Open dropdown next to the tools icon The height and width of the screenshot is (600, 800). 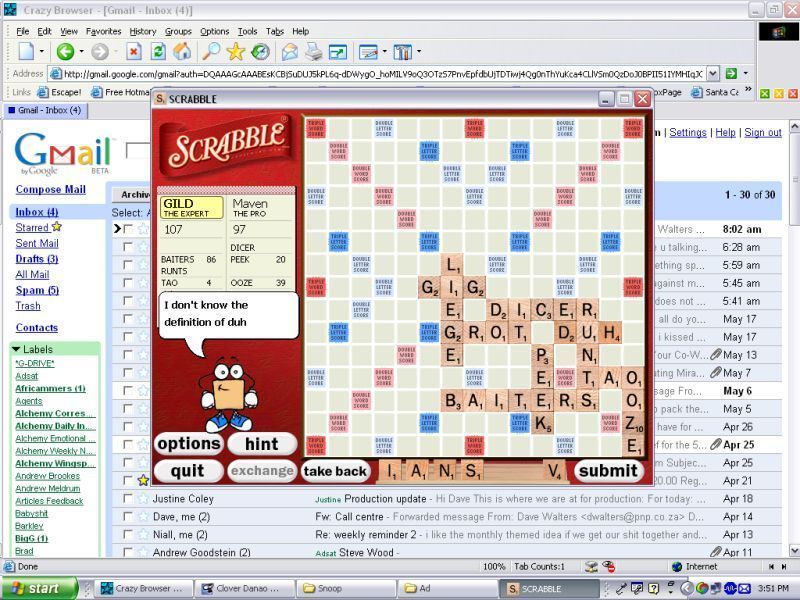click(x=419, y=52)
